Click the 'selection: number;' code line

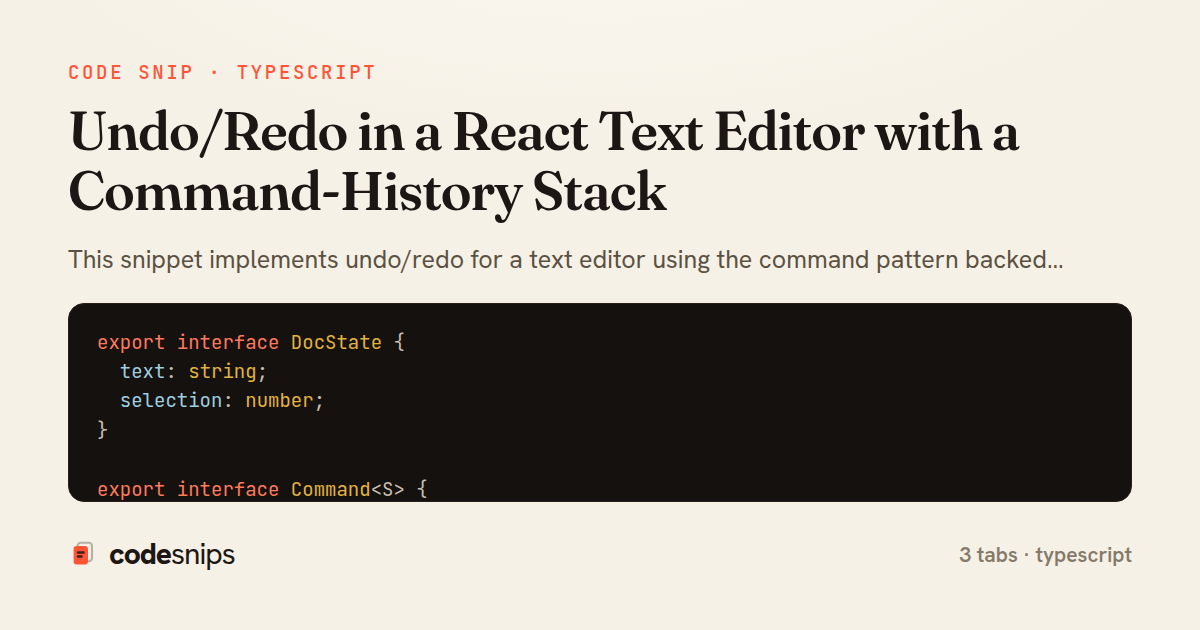(x=222, y=401)
